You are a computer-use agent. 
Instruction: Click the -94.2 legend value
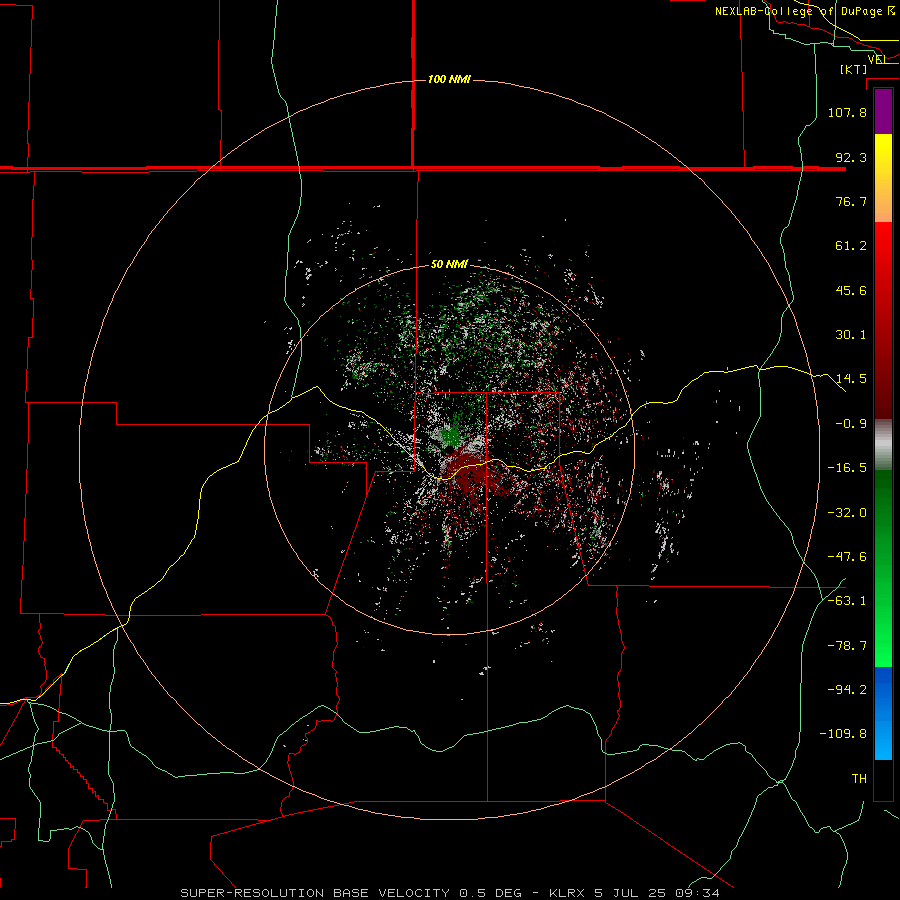(847, 690)
